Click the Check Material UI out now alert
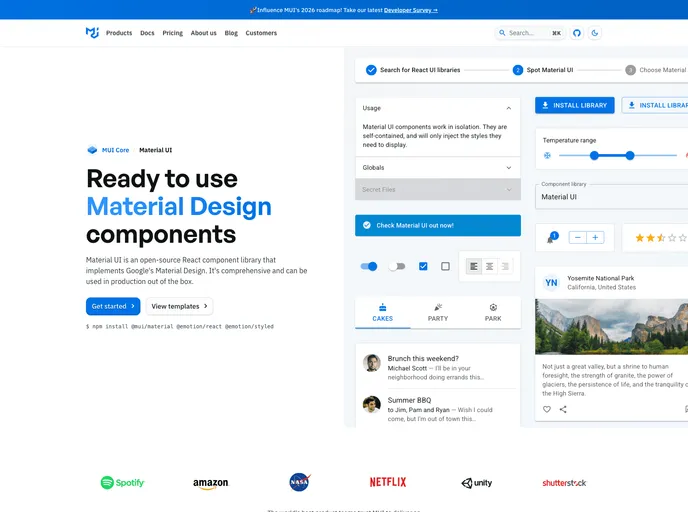Image resolution: width=688 pixels, height=512 pixels. (438, 226)
